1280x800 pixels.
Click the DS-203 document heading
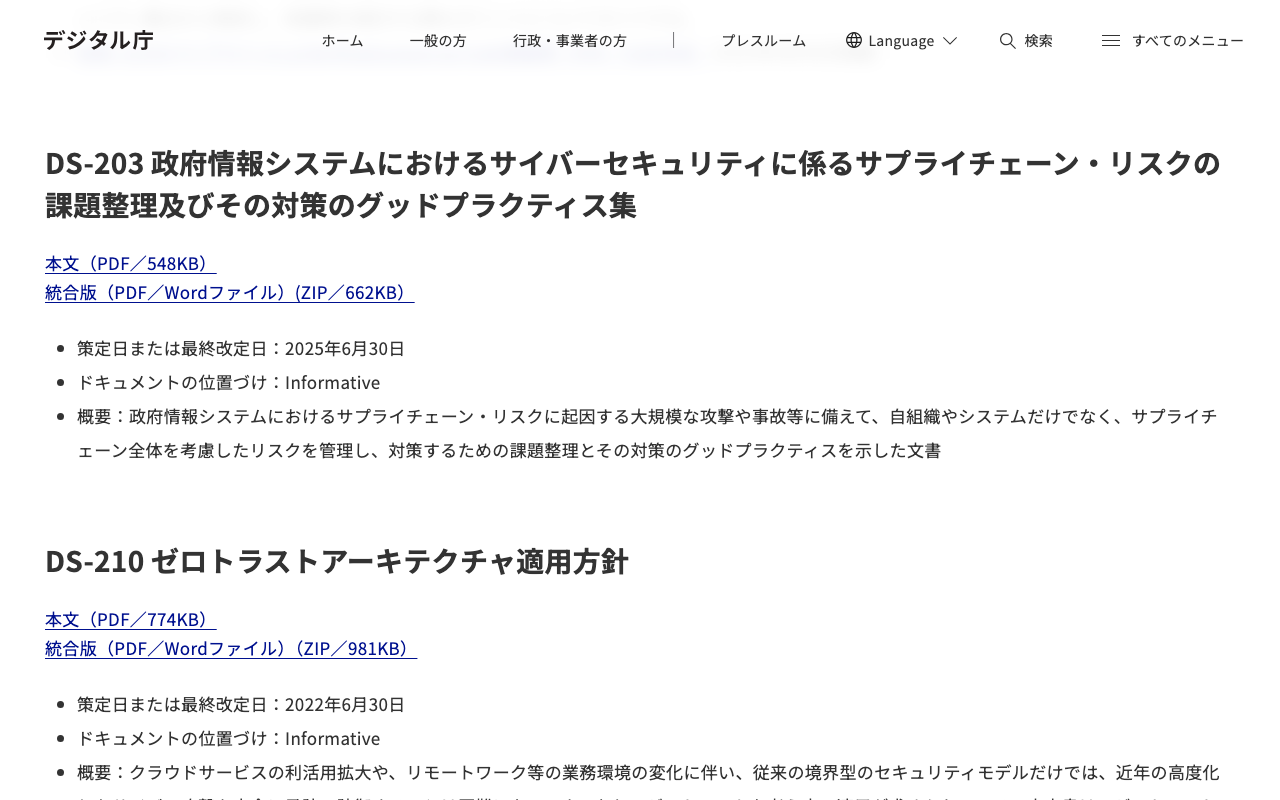coord(633,184)
